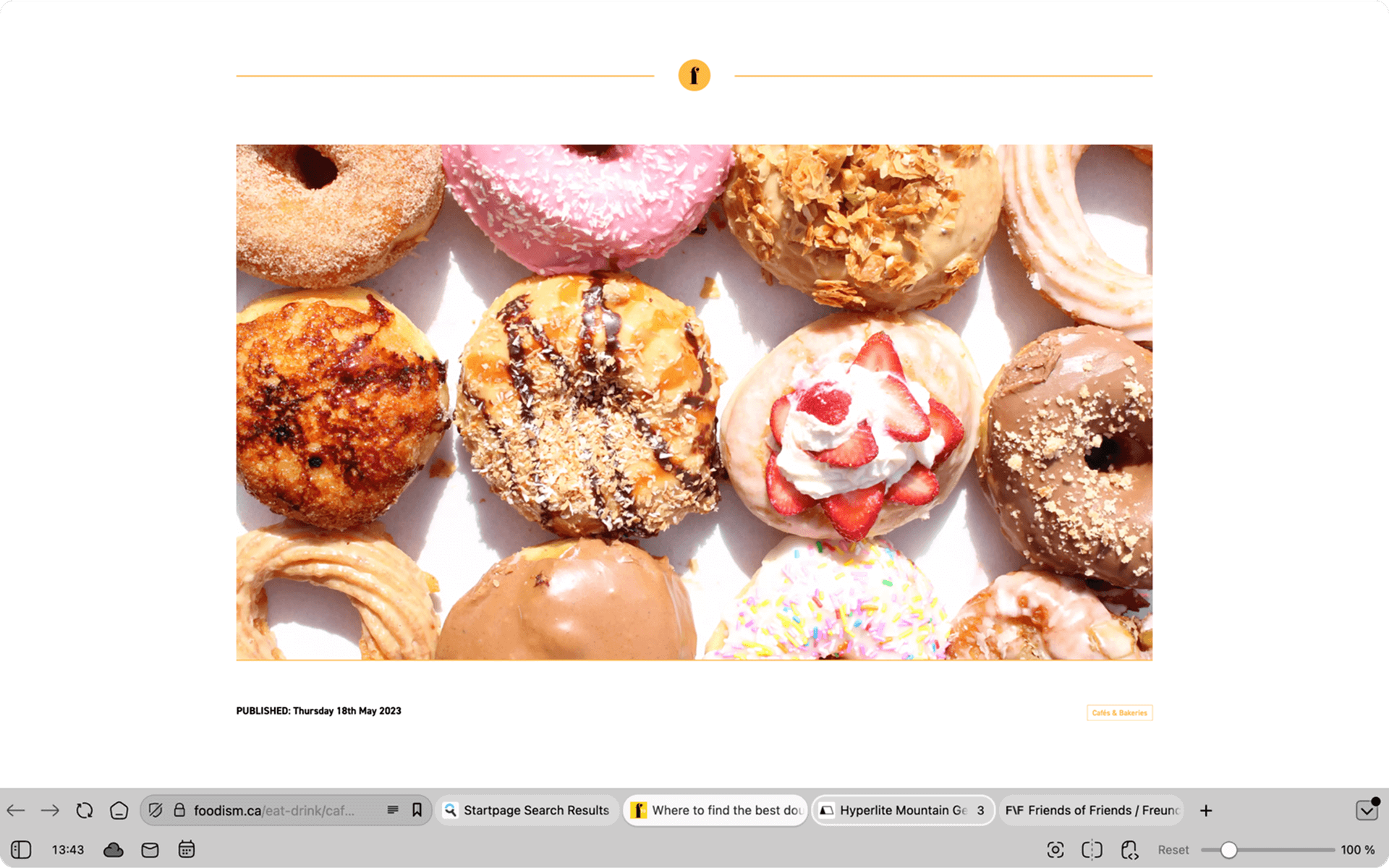
Task: Go to the browser home page
Action: (119, 810)
